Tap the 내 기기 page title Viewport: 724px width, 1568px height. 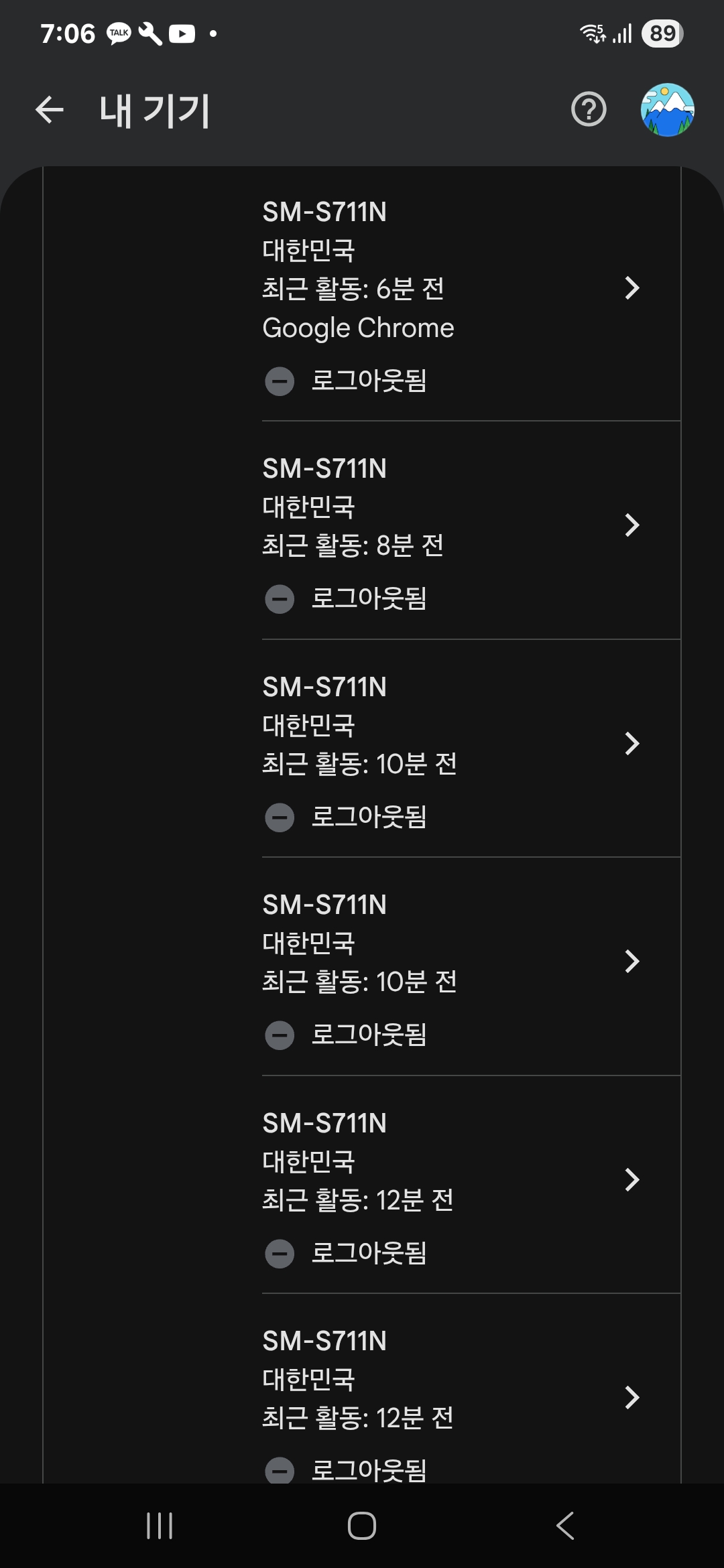[155, 111]
